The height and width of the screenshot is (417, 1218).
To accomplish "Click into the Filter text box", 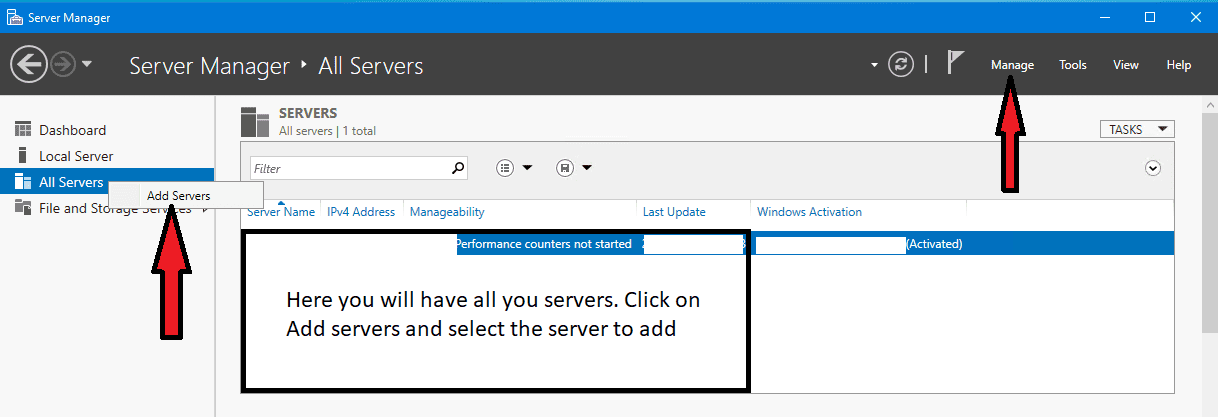I will (349, 169).
